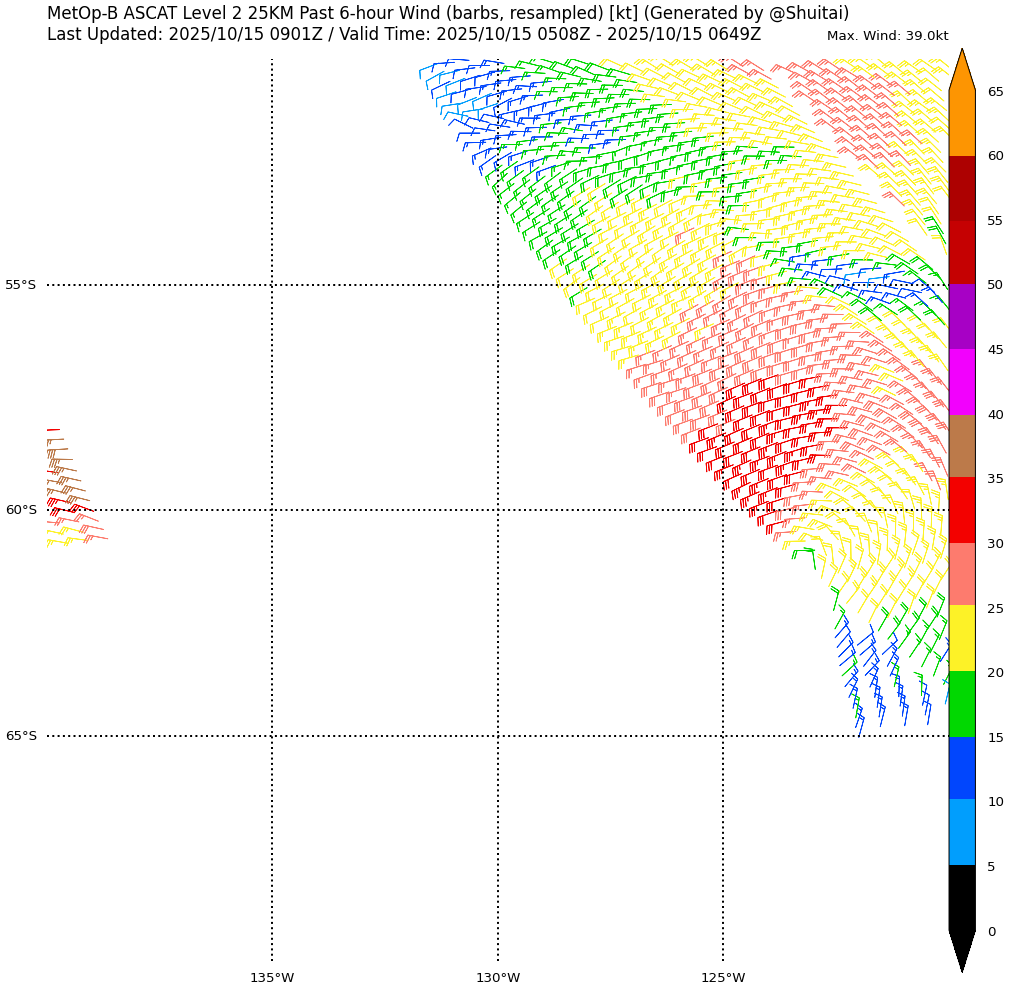Select the 65°S latitude label
Screen dimensions: 1009x989
21,736
